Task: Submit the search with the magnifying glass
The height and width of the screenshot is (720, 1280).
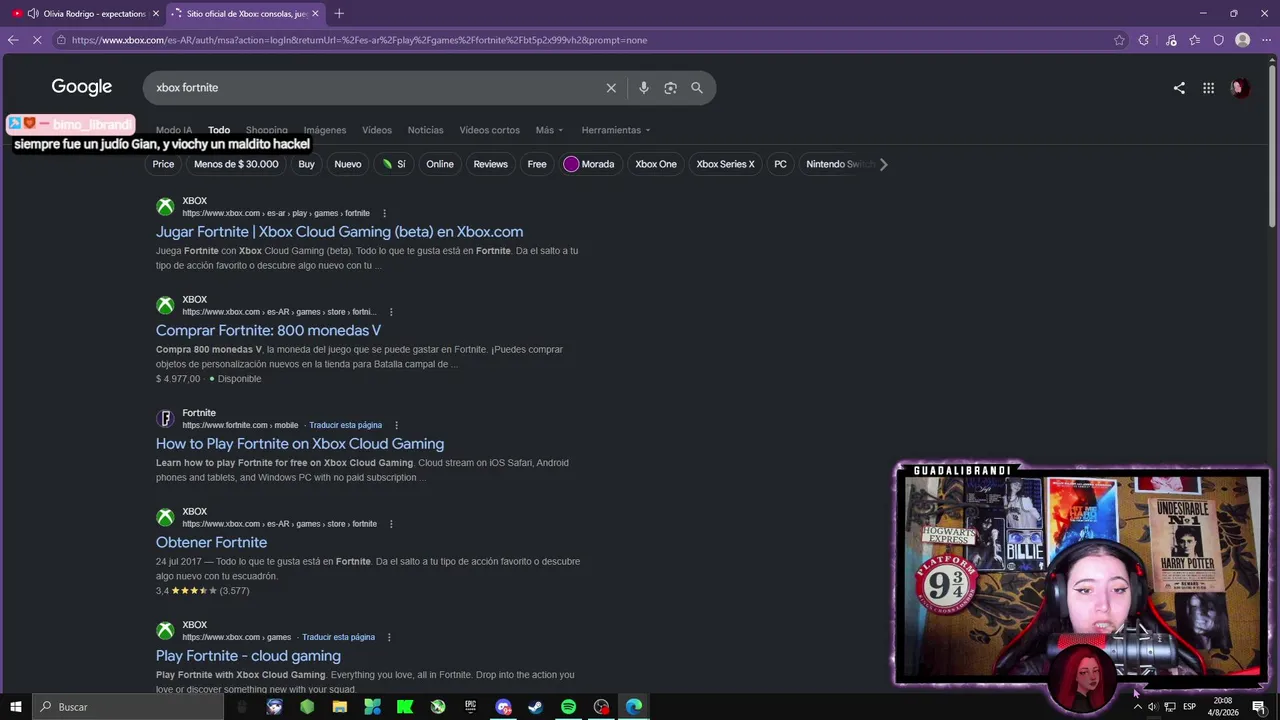Action: click(x=697, y=88)
